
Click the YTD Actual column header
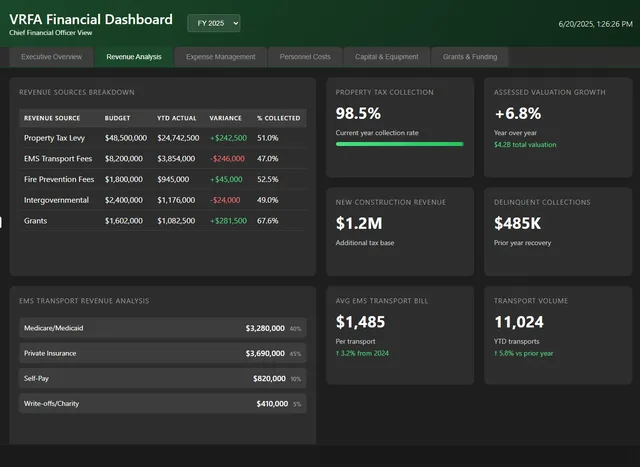pyautogui.click(x=177, y=118)
